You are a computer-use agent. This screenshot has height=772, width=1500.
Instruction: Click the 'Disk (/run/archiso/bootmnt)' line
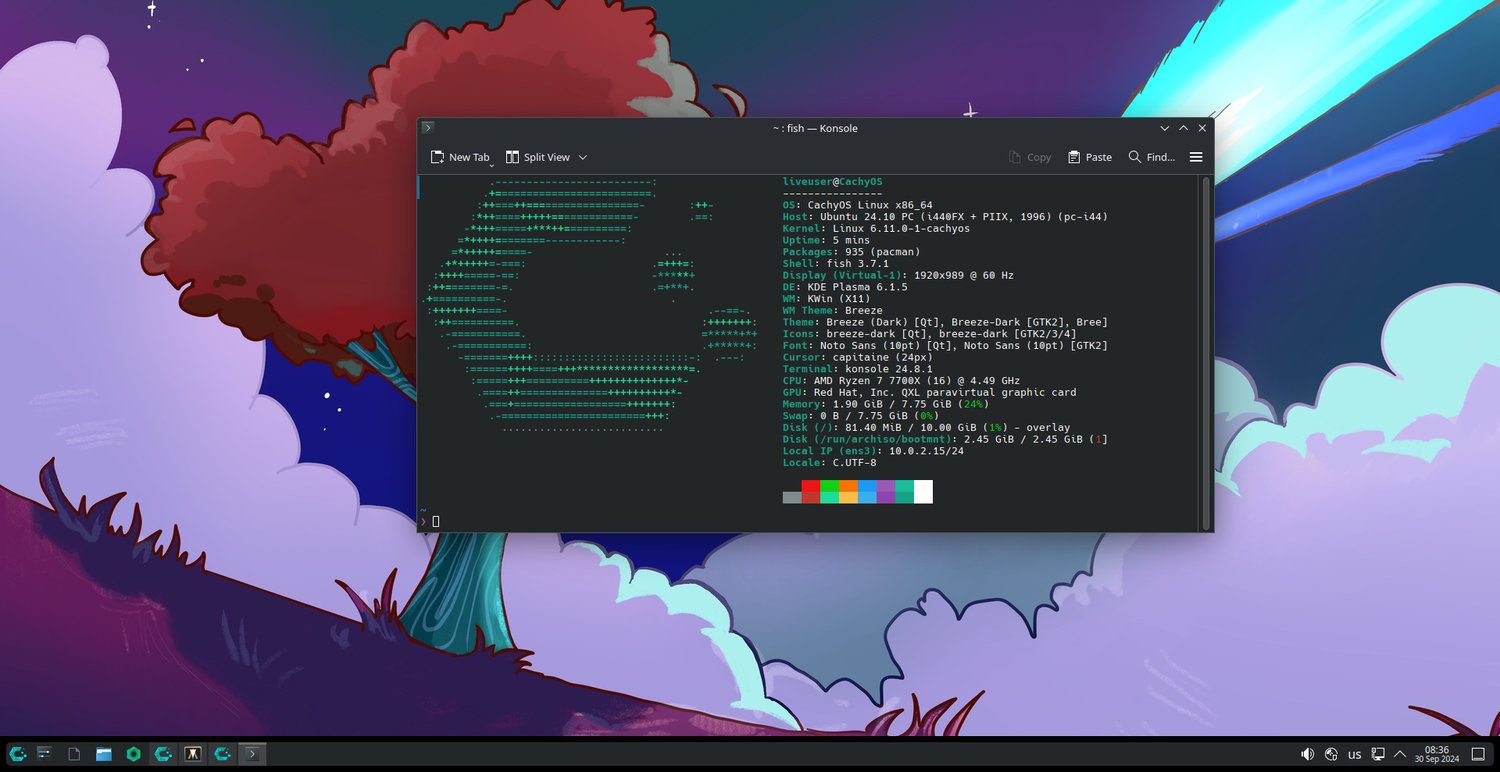945,439
